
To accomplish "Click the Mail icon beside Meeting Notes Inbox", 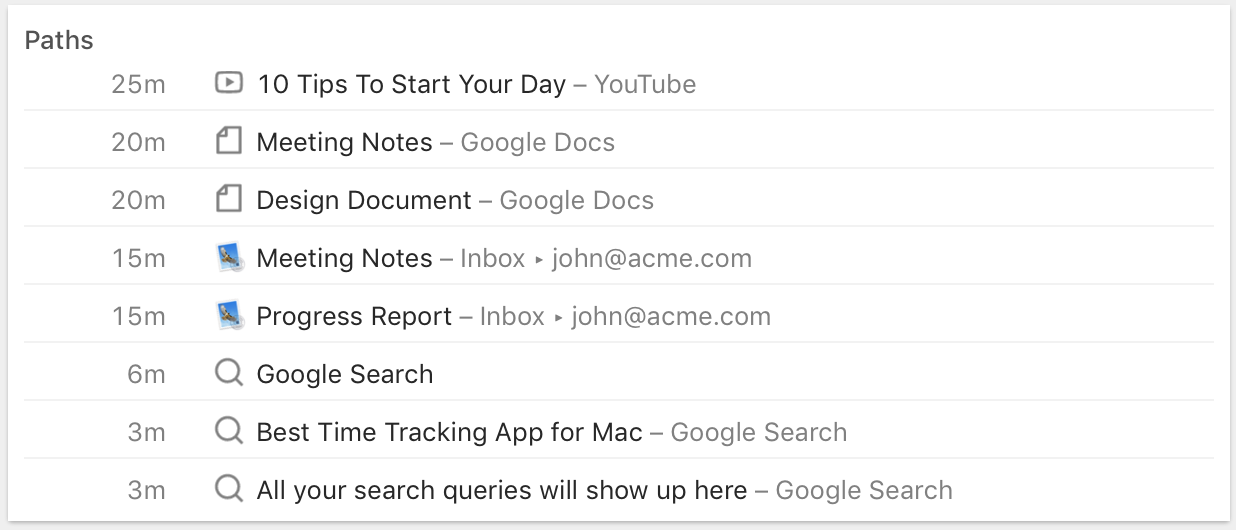I will click(x=229, y=258).
